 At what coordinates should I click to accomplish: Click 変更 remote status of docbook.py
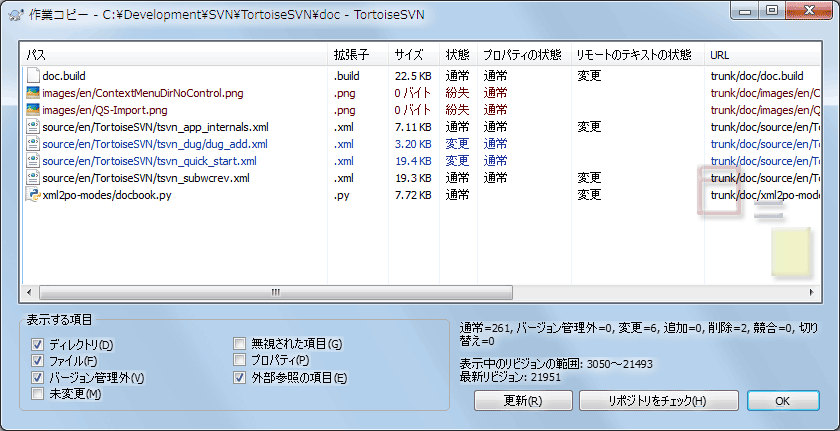click(589, 195)
